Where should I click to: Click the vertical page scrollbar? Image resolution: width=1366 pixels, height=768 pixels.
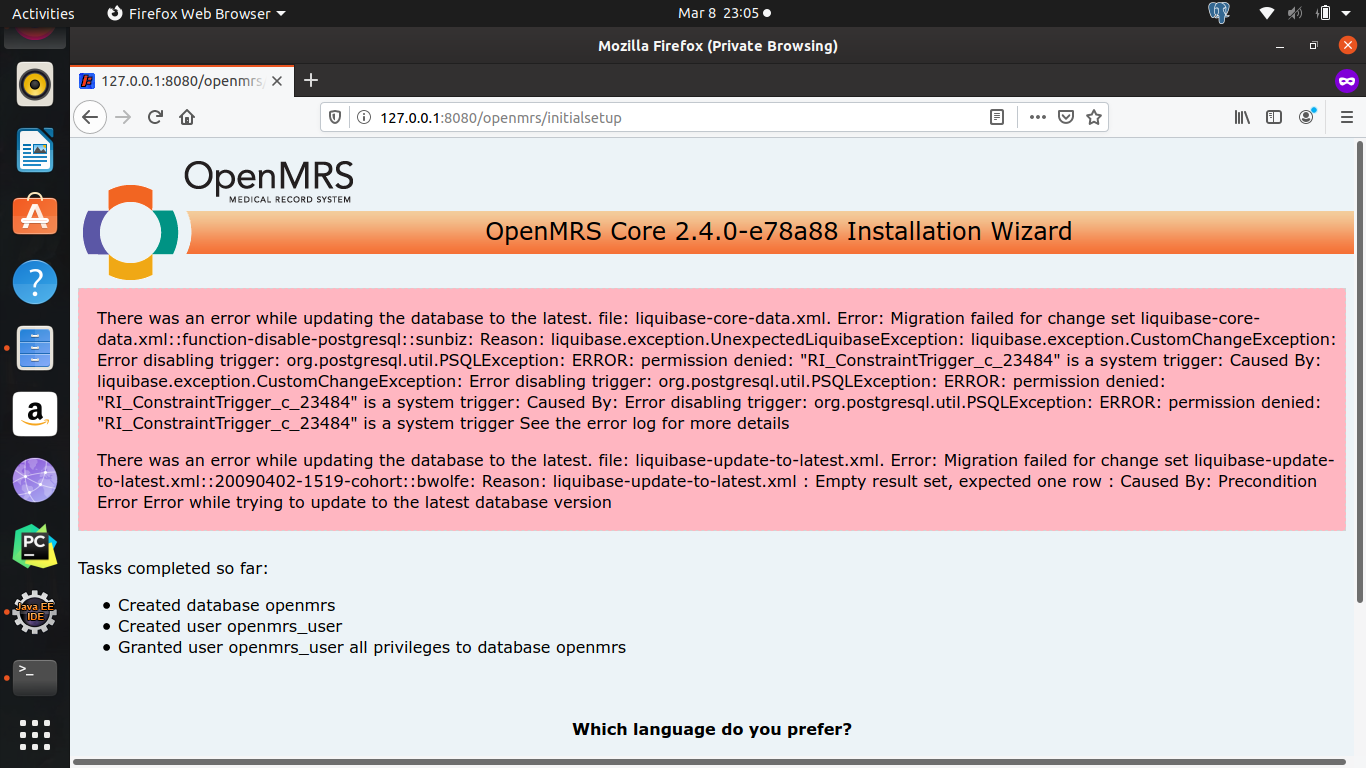(1360, 372)
